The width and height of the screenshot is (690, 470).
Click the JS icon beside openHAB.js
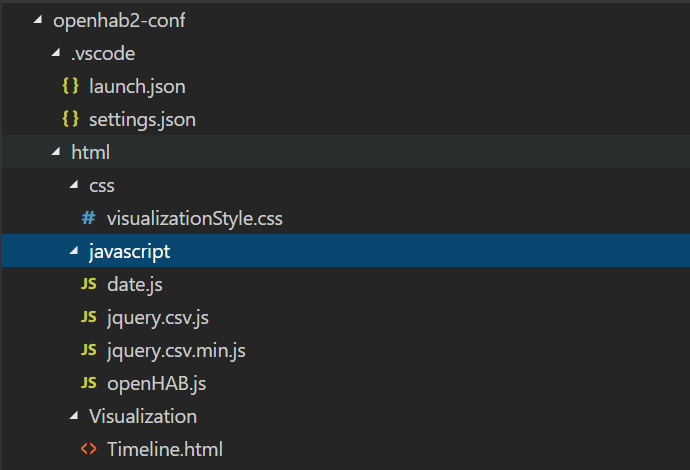[89, 383]
